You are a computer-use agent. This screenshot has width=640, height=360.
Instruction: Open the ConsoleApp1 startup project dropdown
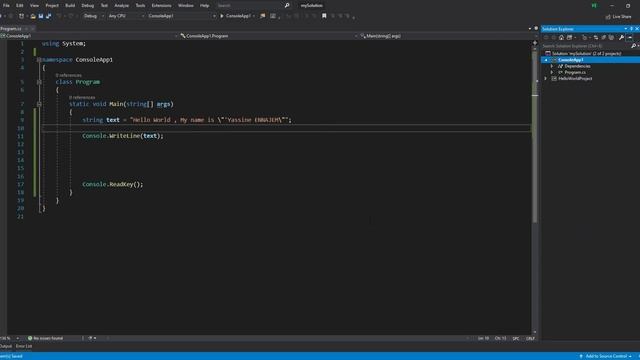[x=181, y=16]
